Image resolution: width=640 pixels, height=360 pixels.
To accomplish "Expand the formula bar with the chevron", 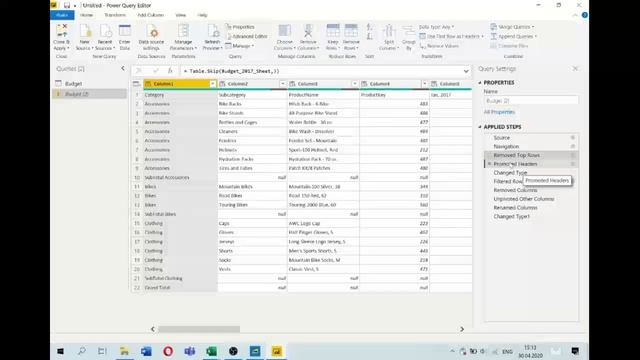I will tap(466, 71).
